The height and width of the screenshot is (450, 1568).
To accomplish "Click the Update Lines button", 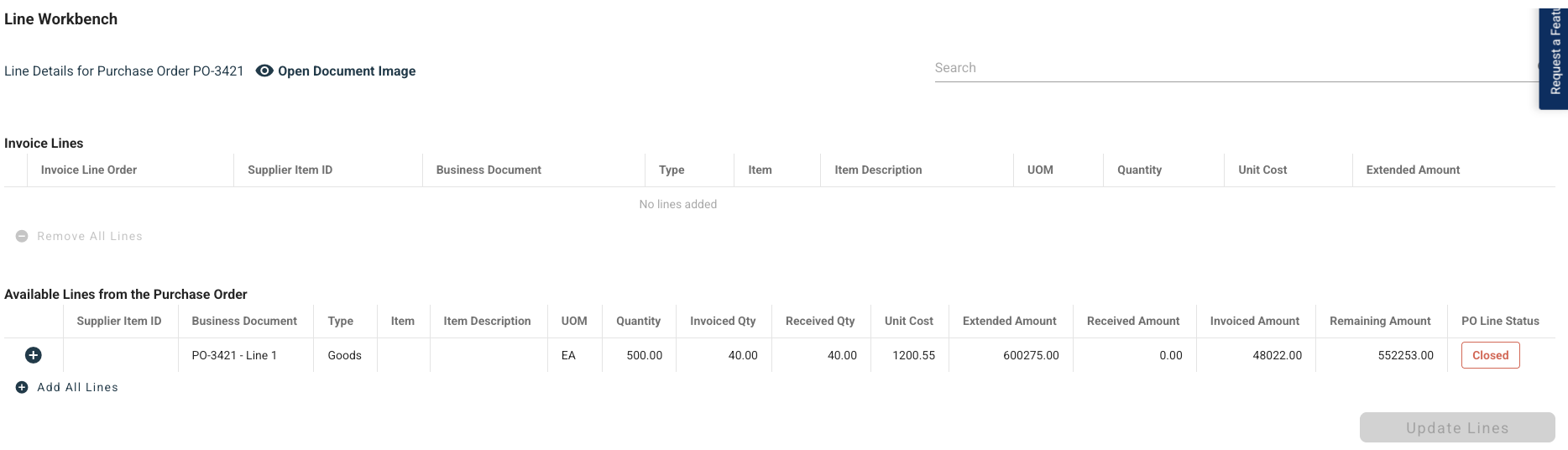I will [x=1456, y=427].
